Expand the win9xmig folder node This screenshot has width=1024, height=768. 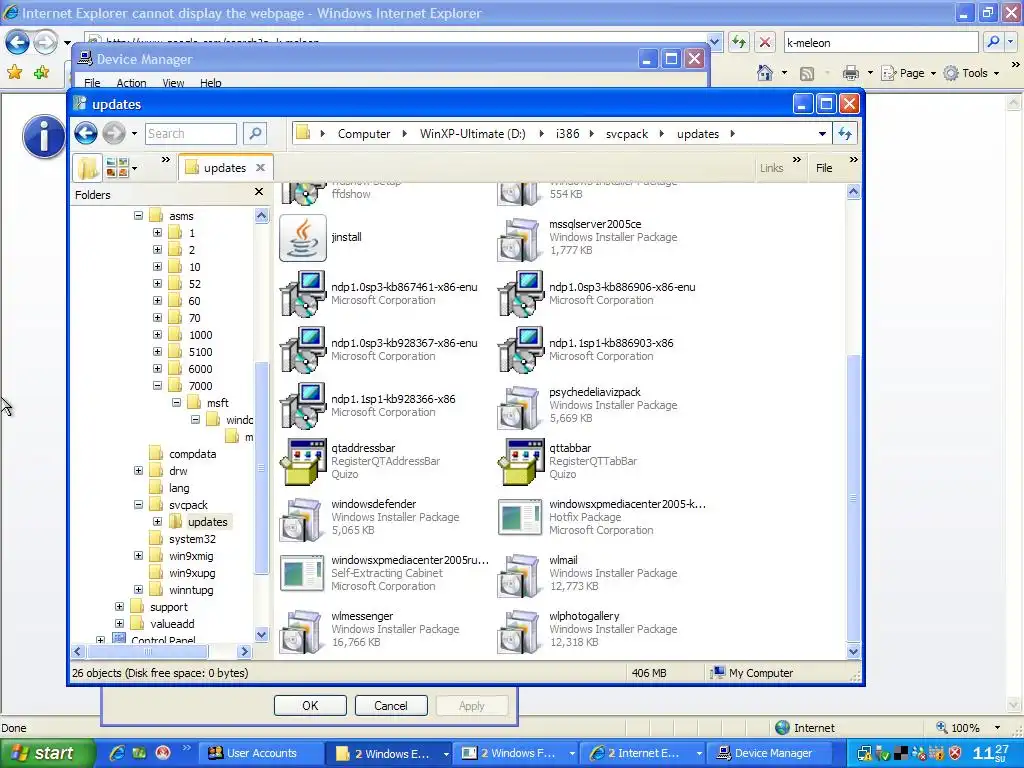click(x=138, y=555)
